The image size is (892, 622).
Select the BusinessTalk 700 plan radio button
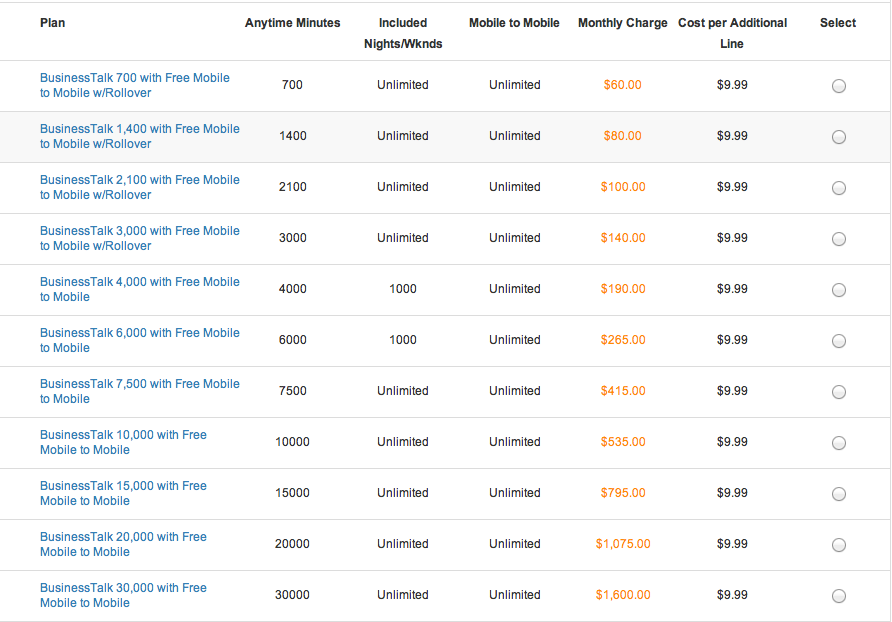click(x=839, y=86)
